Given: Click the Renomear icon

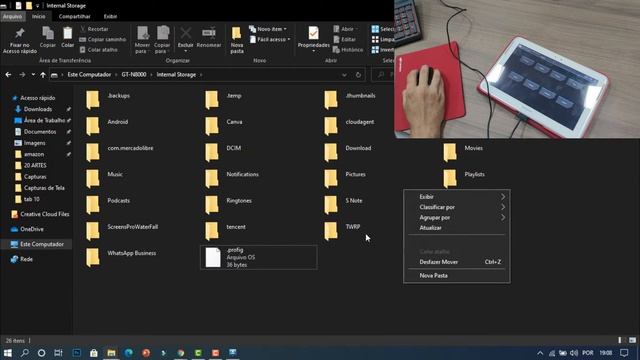Looking at the screenshot, I should coord(209,33).
